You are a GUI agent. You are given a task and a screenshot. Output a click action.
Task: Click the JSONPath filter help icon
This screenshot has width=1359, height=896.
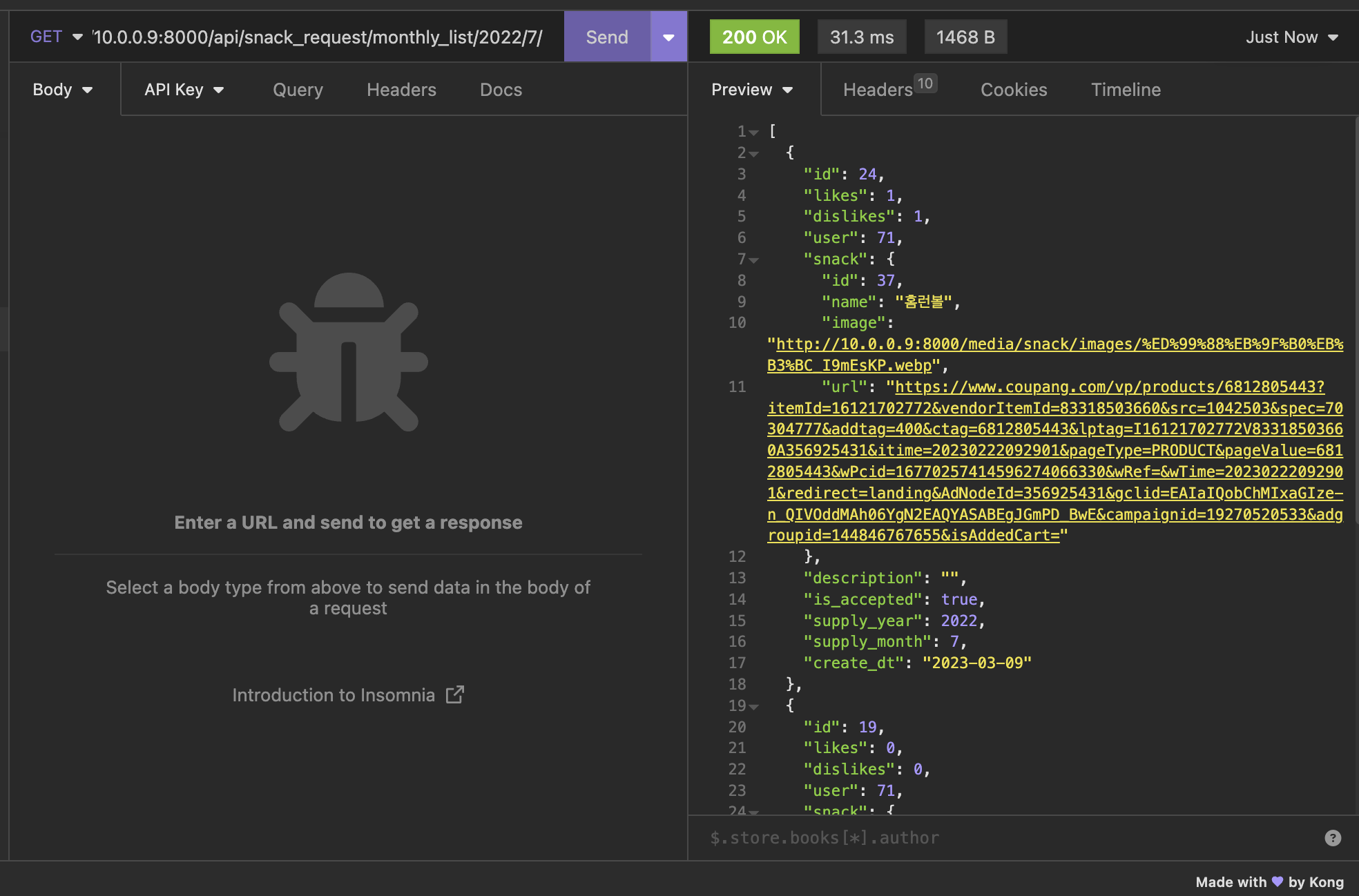(1332, 837)
